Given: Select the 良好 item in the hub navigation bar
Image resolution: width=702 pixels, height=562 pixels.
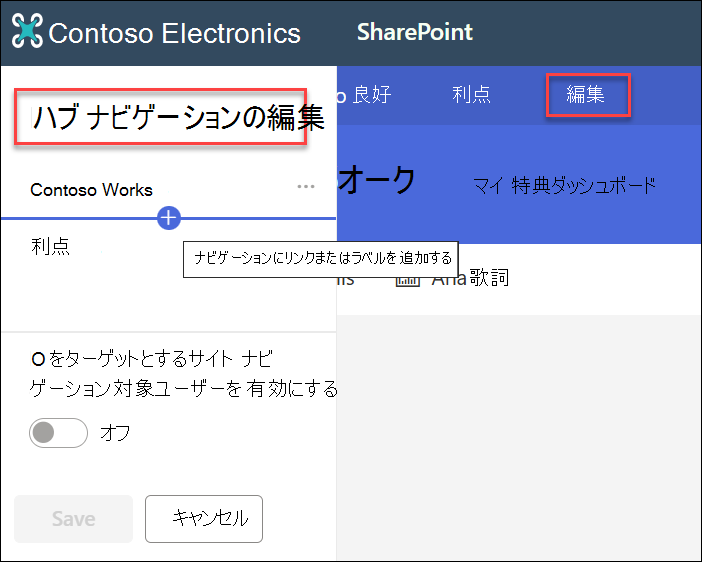Looking at the screenshot, I should [372, 94].
